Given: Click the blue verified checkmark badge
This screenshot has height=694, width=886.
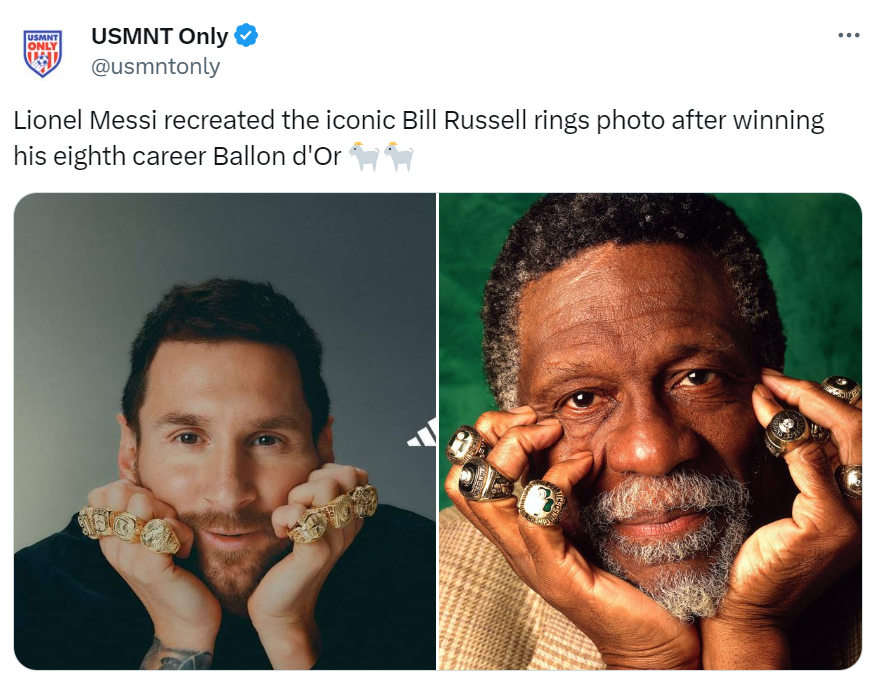Looking at the screenshot, I should 246,37.
